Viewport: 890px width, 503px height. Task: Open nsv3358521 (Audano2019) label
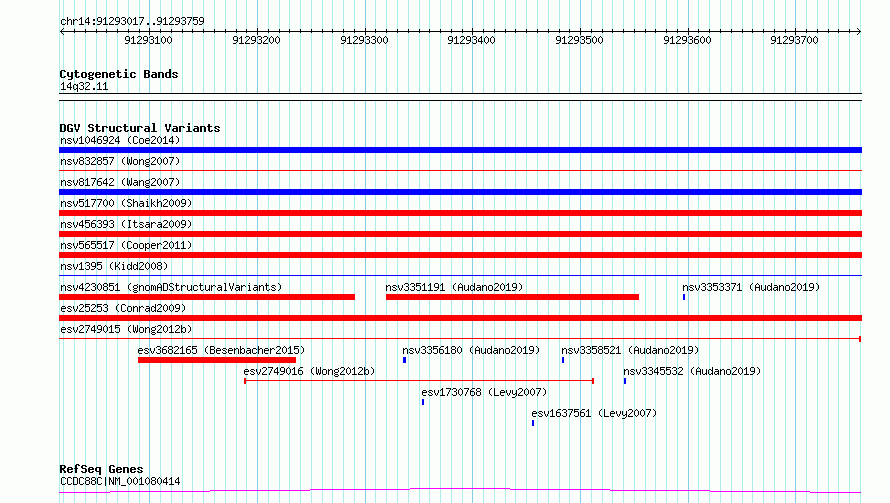[x=630, y=350]
